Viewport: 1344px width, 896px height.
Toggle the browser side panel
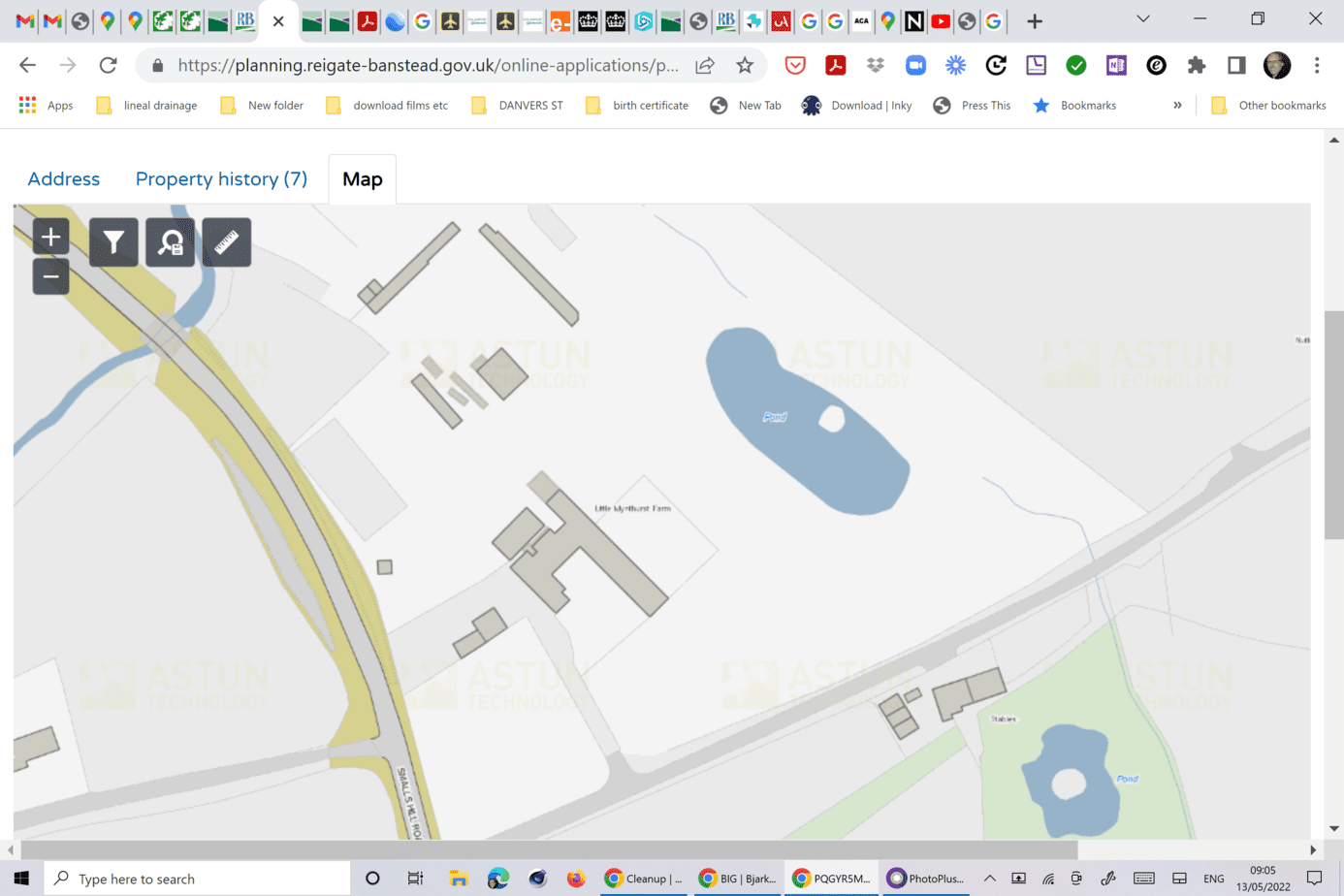pos(1236,65)
